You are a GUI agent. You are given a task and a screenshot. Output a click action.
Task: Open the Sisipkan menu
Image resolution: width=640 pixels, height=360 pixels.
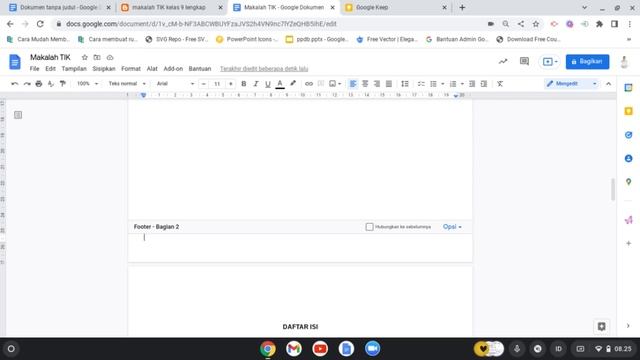click(x=104, y=69)
